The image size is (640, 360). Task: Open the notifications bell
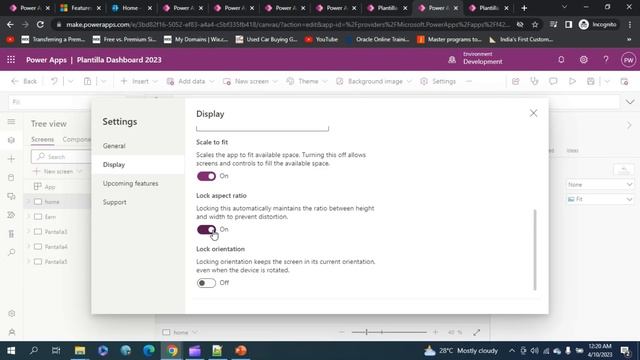[x=561, y=60]
